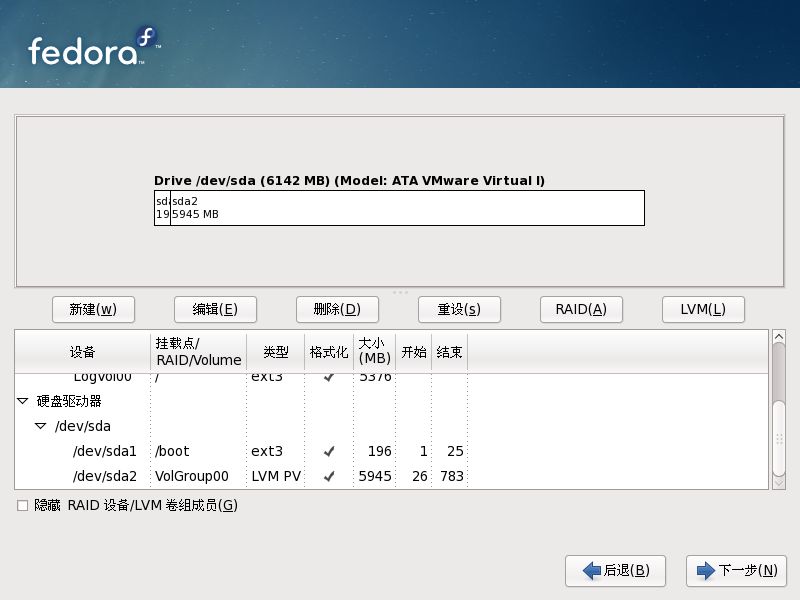Sort by 类型 column header
Screen dimensions: 800x600
[x=276, y=352]
